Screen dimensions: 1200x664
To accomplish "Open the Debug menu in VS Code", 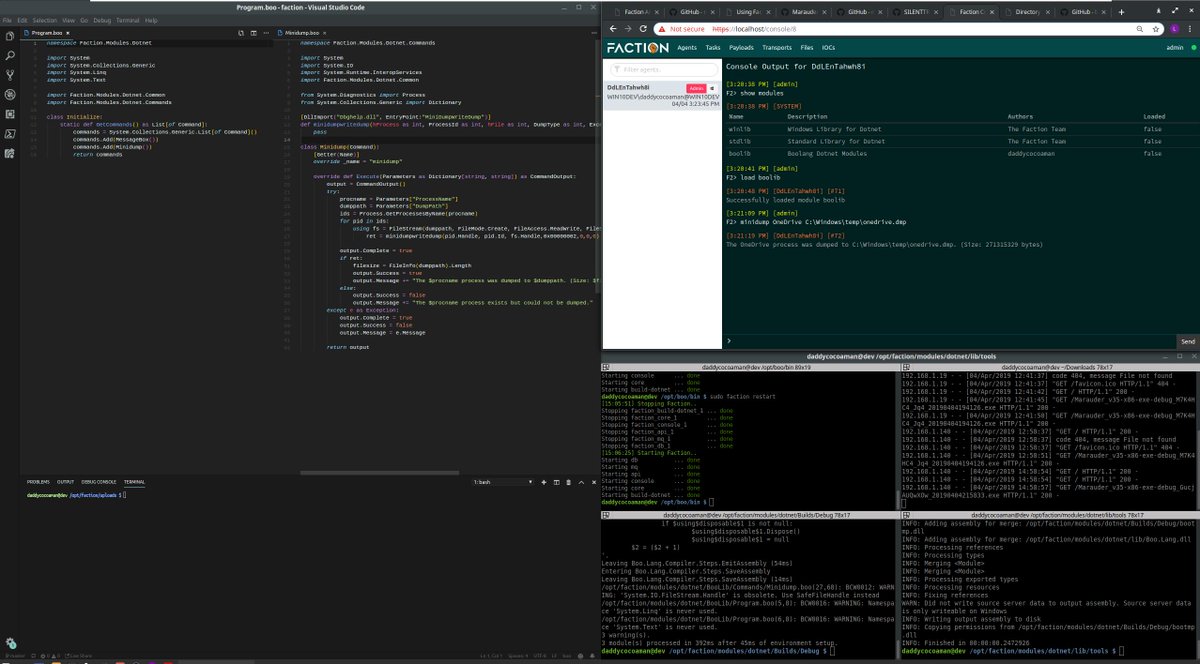I will (x=102, y=20).
